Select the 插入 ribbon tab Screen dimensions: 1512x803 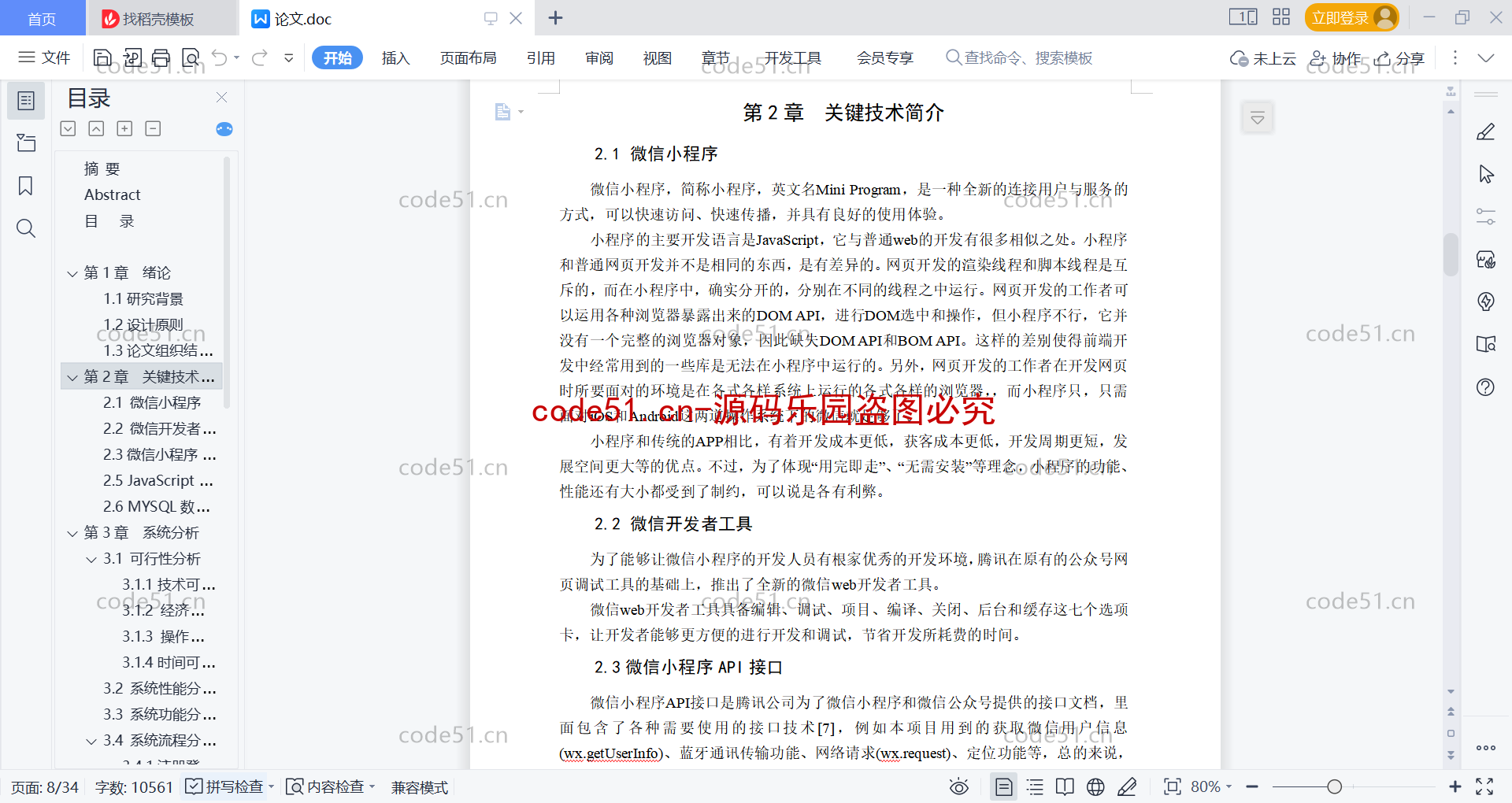pos(396,57)
